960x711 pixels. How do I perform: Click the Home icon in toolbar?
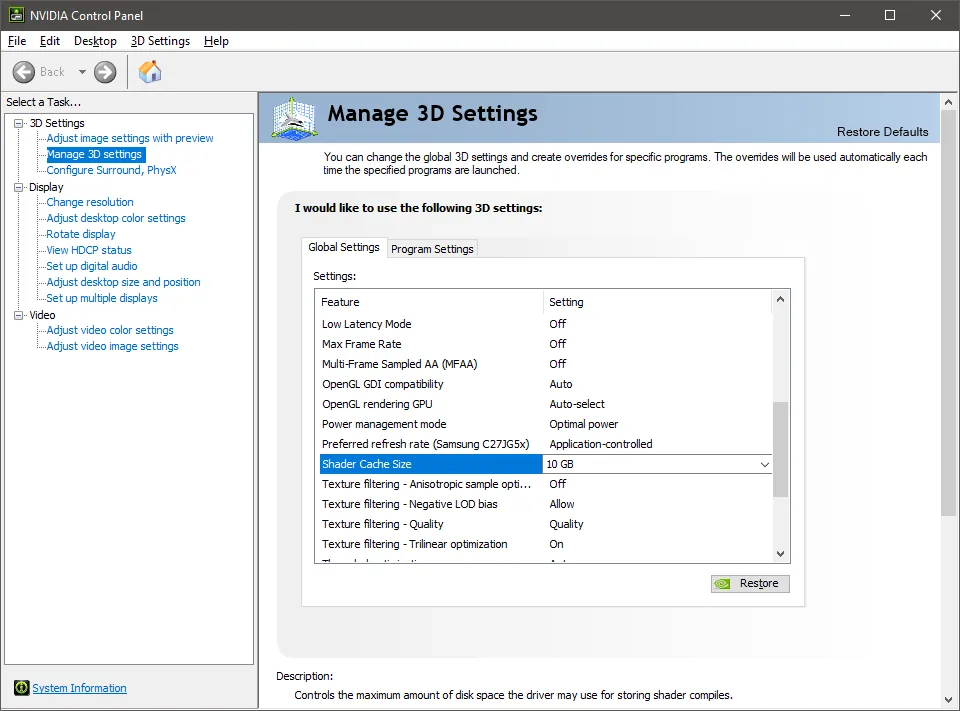click(150, 72)
